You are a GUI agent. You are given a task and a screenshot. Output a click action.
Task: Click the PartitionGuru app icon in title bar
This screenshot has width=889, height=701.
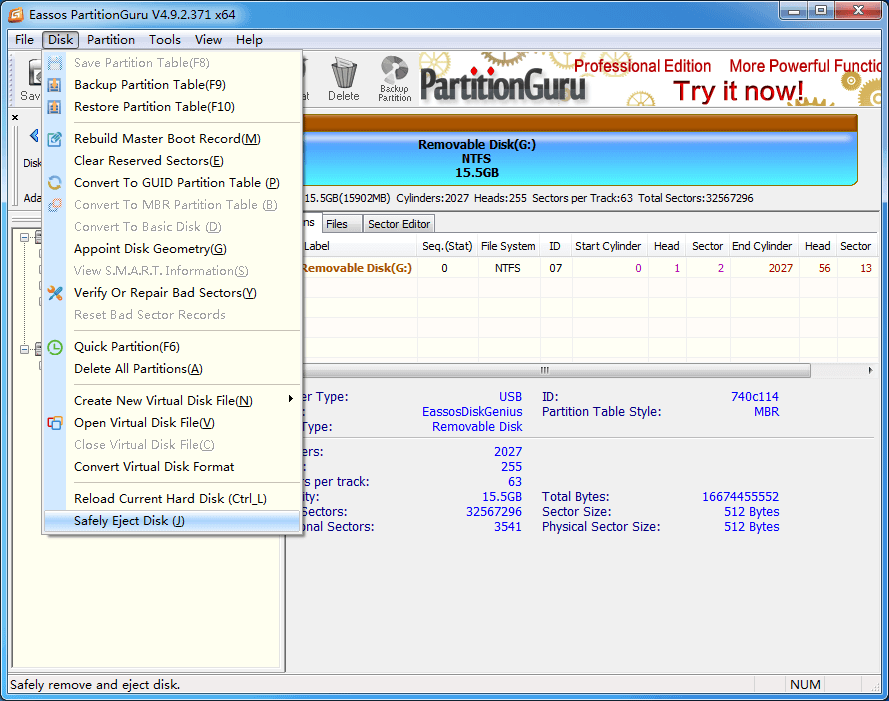[x=16, y=14]
